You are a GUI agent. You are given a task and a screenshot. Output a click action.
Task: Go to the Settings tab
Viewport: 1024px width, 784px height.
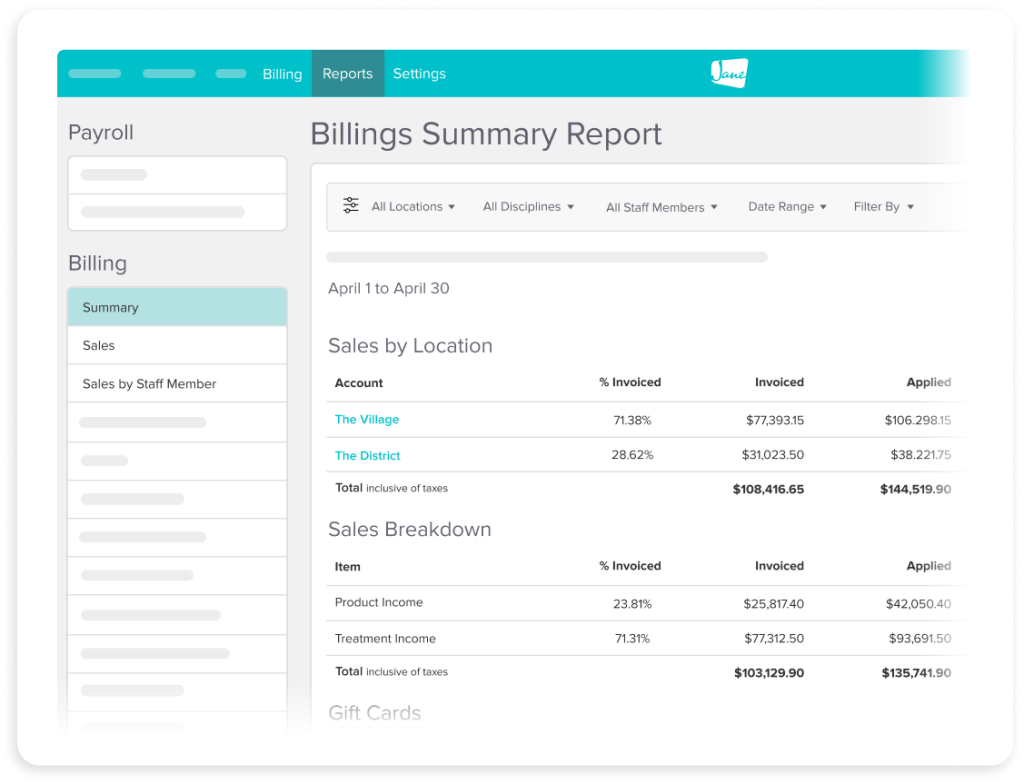tap(419, 74)
